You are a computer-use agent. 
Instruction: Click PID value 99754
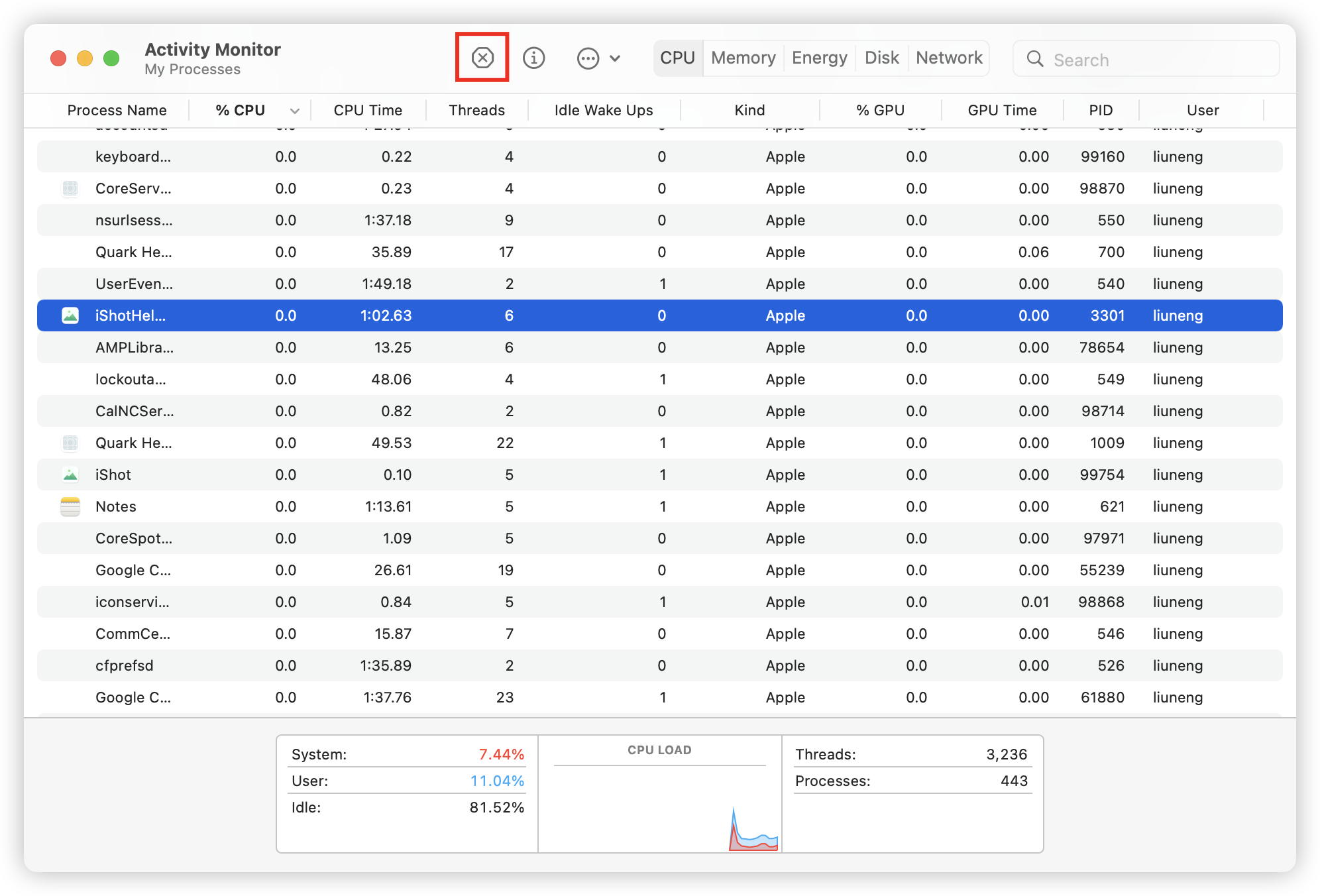coord(1102,475)
